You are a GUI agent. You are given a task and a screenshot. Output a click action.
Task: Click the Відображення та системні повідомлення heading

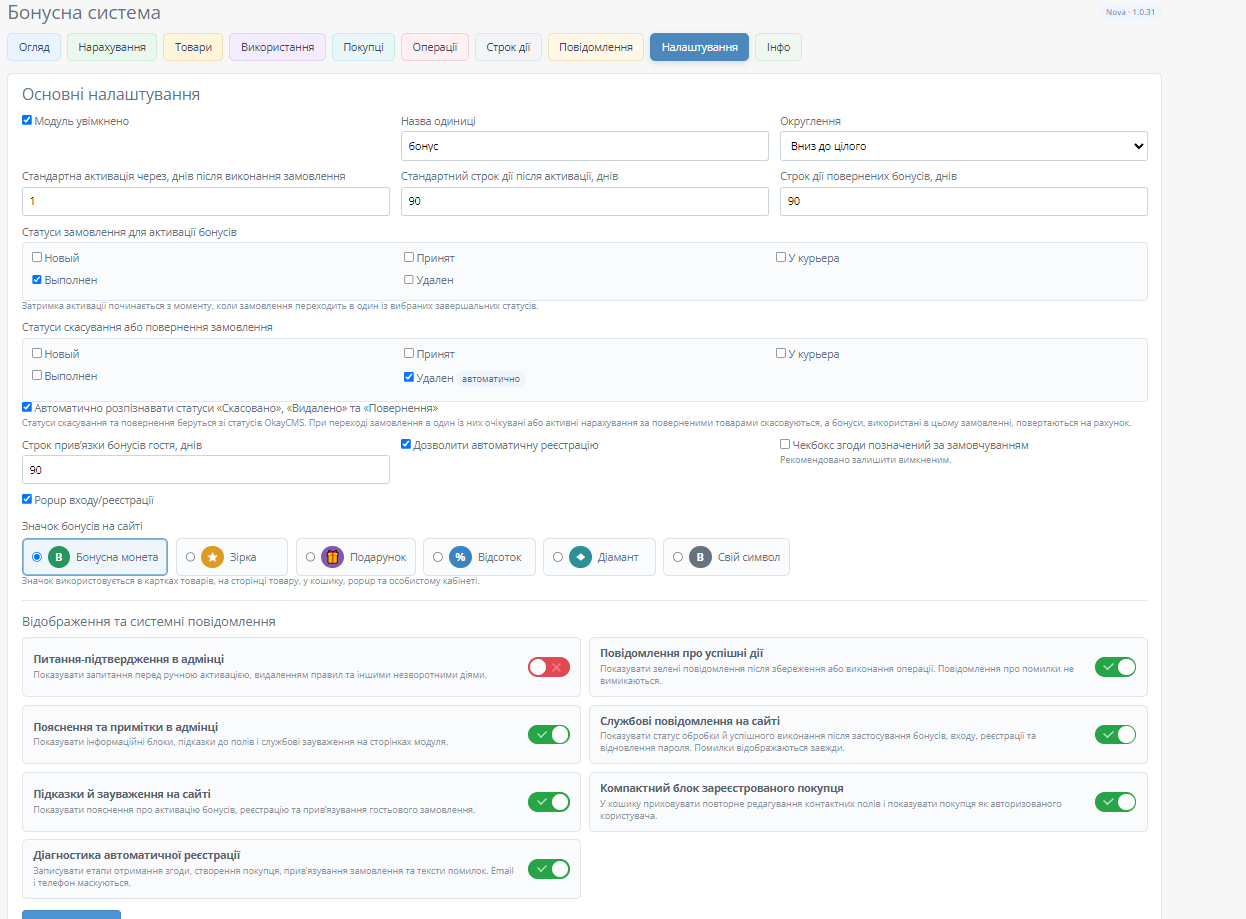[149, 621]
